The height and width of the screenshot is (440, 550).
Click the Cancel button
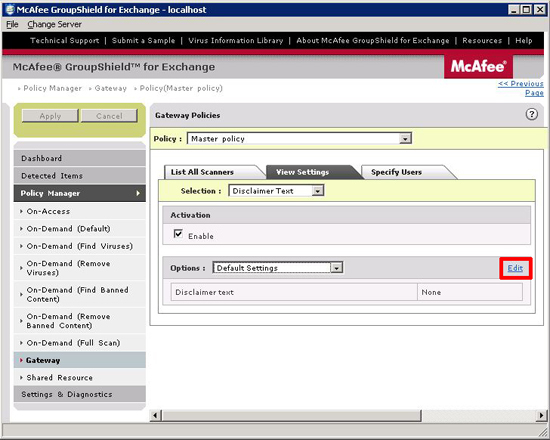pyautogui.click(x=109, y=116)
